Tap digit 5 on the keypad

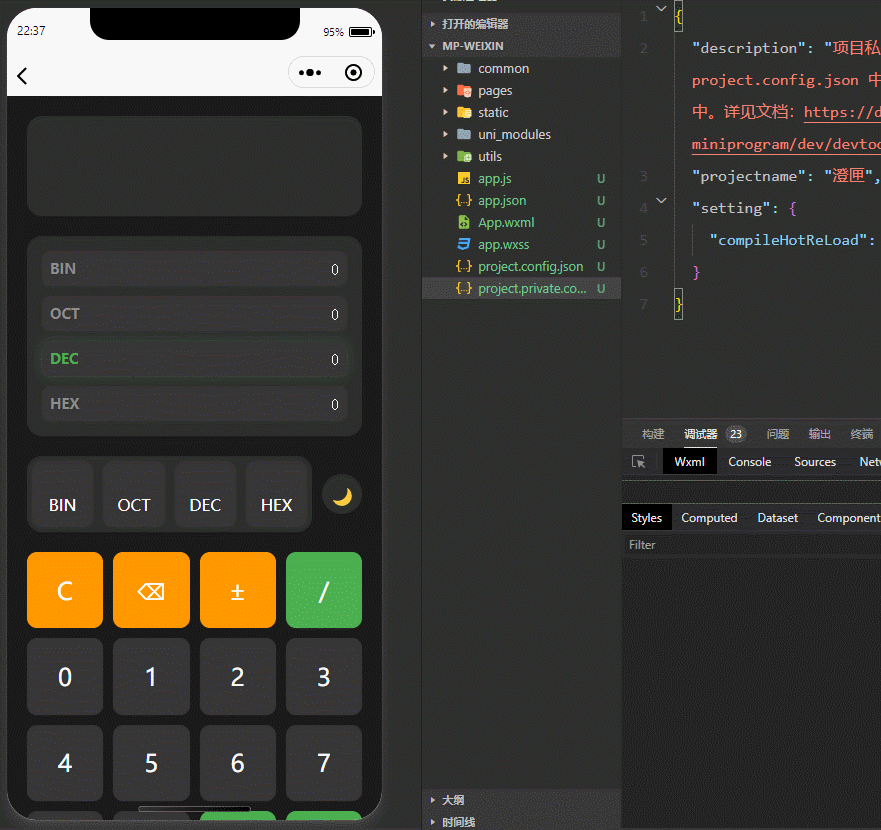[x=151, y=763]
